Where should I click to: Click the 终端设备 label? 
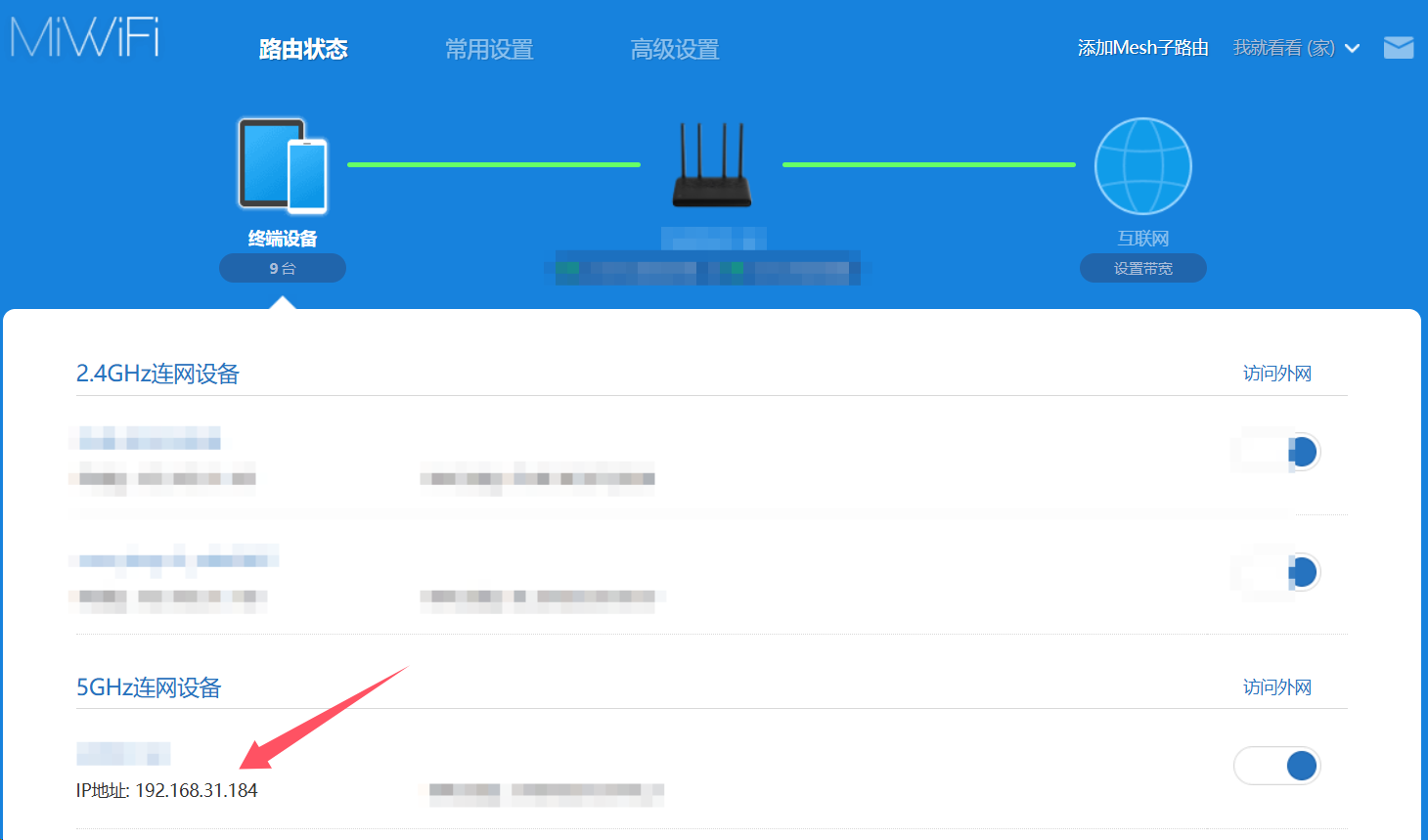283,239
